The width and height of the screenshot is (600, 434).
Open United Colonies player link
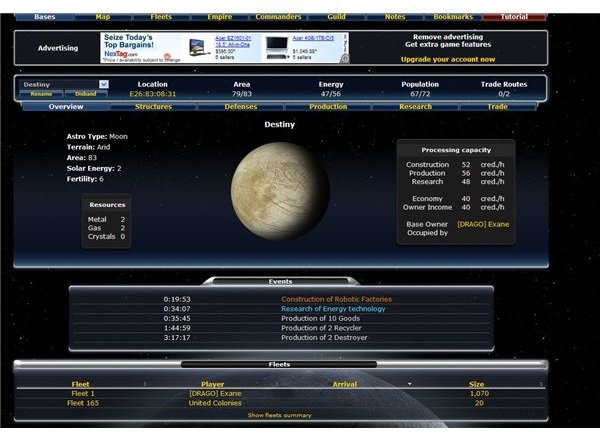click(215, 403)
